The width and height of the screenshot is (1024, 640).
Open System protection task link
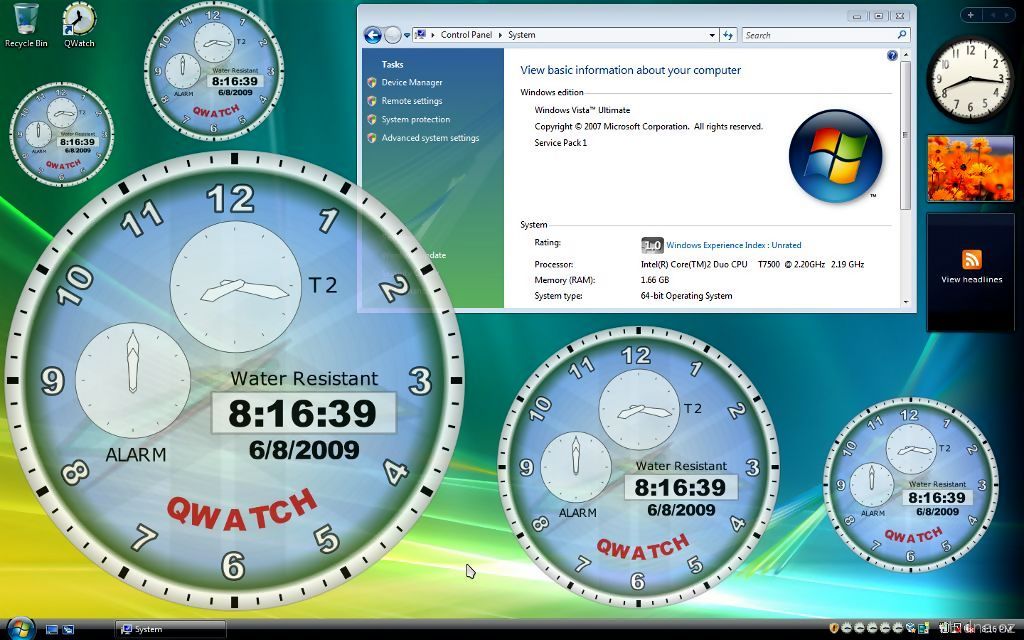416,120
